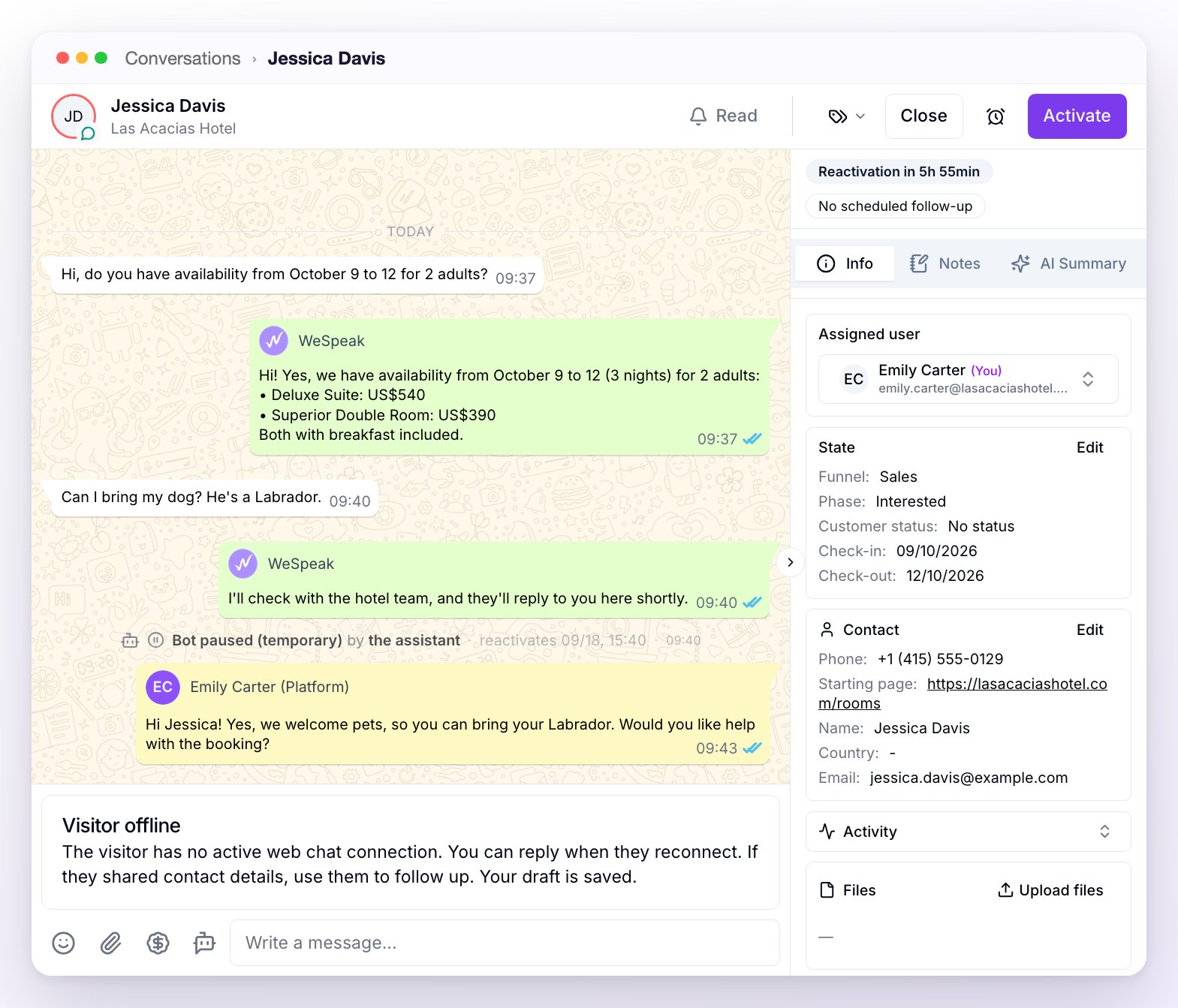Open the AI Summary tab

pyautogui.click(x=1068, y=263)
